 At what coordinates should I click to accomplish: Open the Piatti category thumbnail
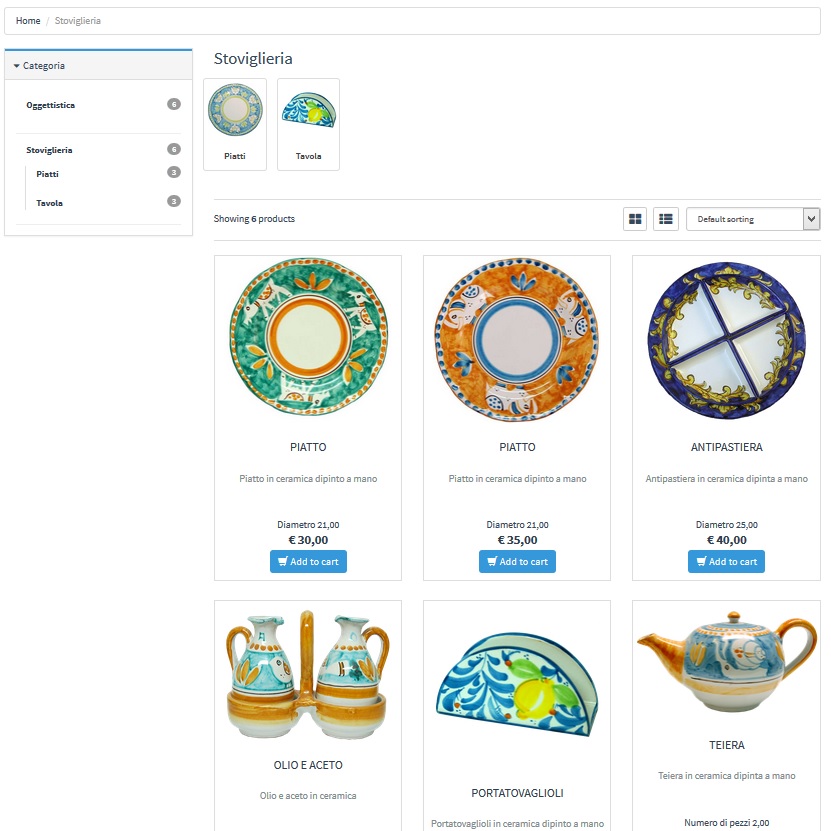(x=235, y=124)
